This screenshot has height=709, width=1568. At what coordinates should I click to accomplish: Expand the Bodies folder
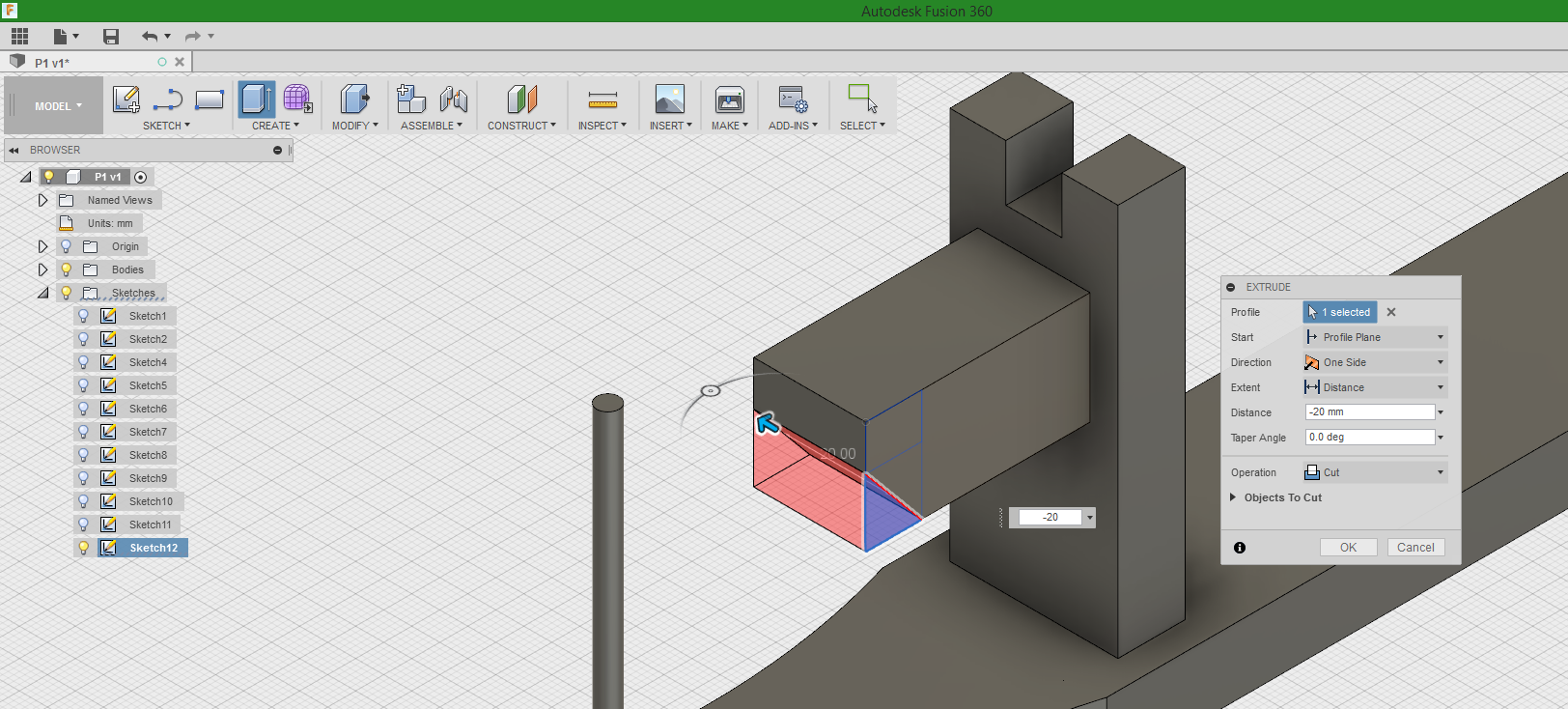(42, 269)
